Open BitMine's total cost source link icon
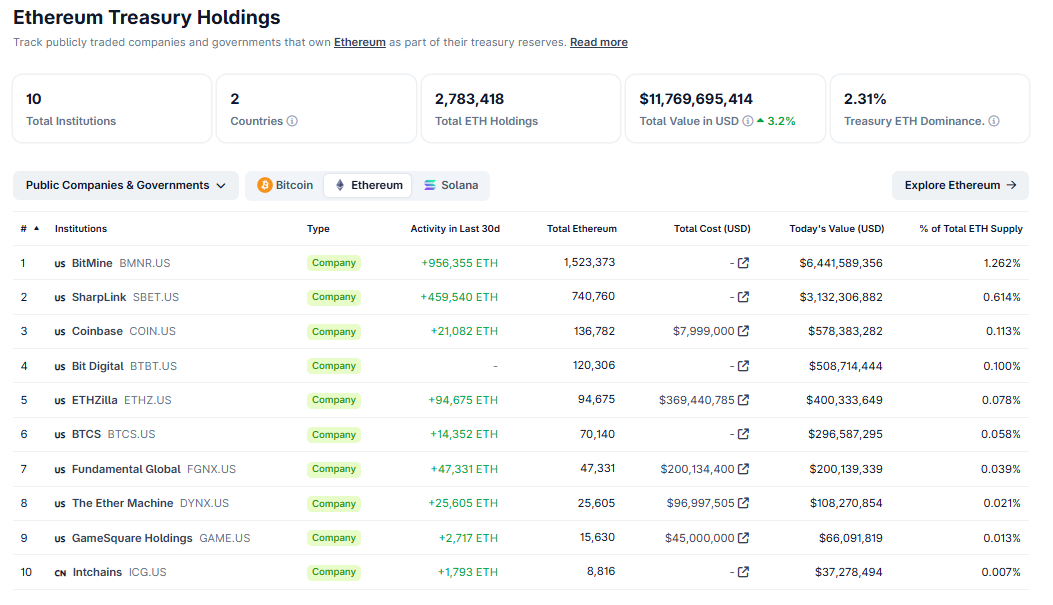The width and height of the screenshot is (1053, 605). [743, 263]
